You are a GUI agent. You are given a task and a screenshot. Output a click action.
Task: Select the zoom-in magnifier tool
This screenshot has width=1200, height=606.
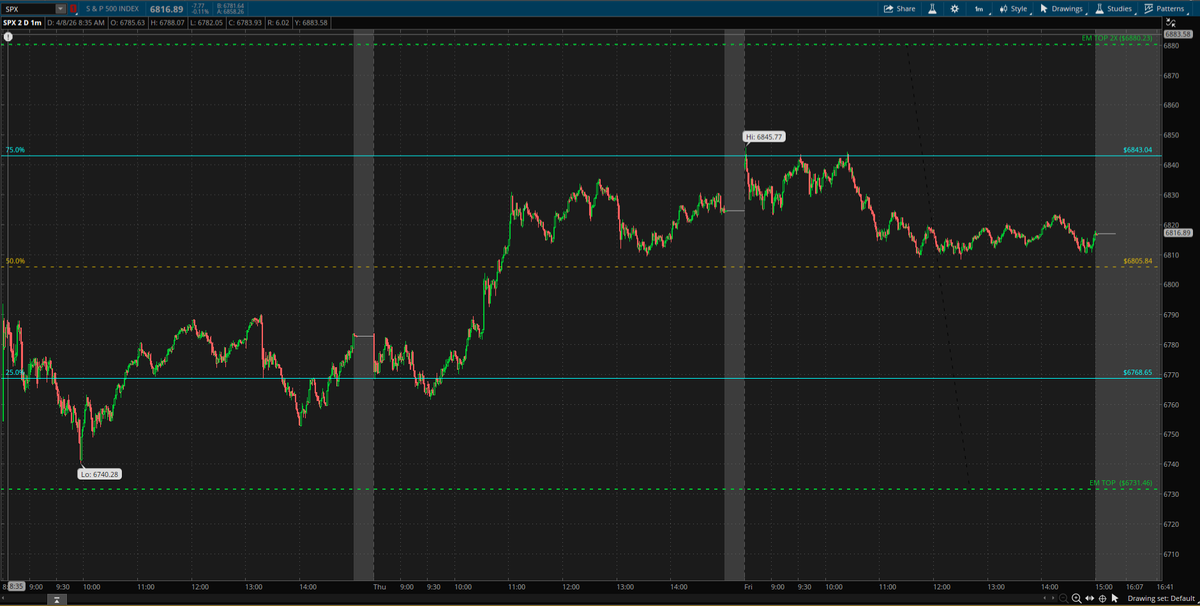point(1077,598)
